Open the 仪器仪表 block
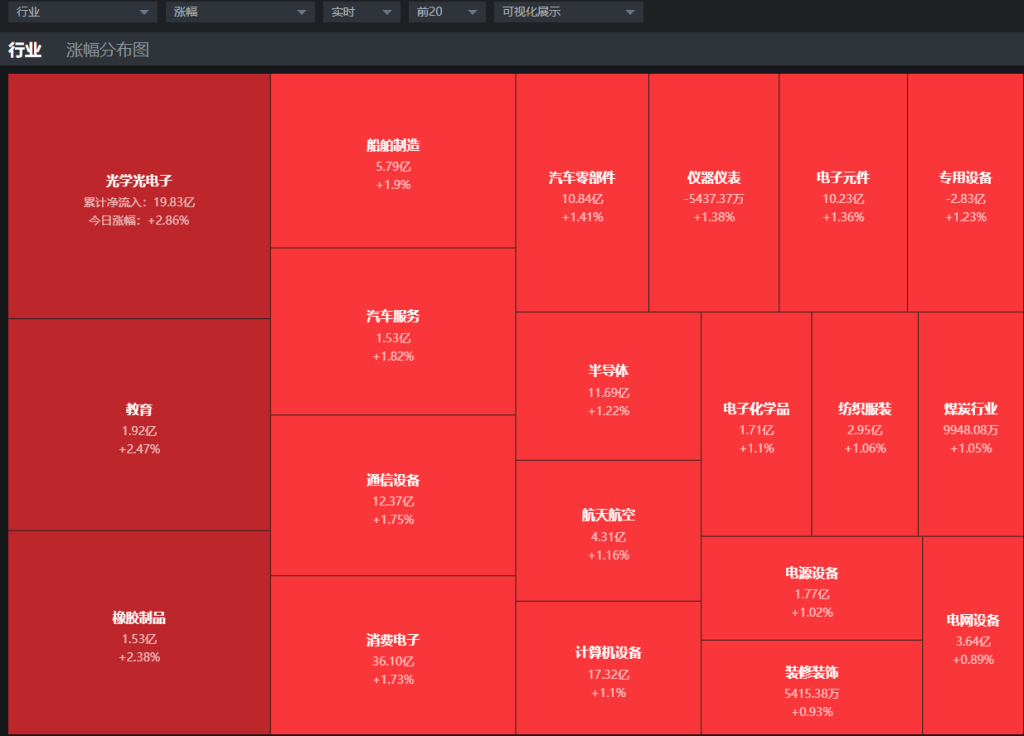1024x736 pixels. pos(714,193)
